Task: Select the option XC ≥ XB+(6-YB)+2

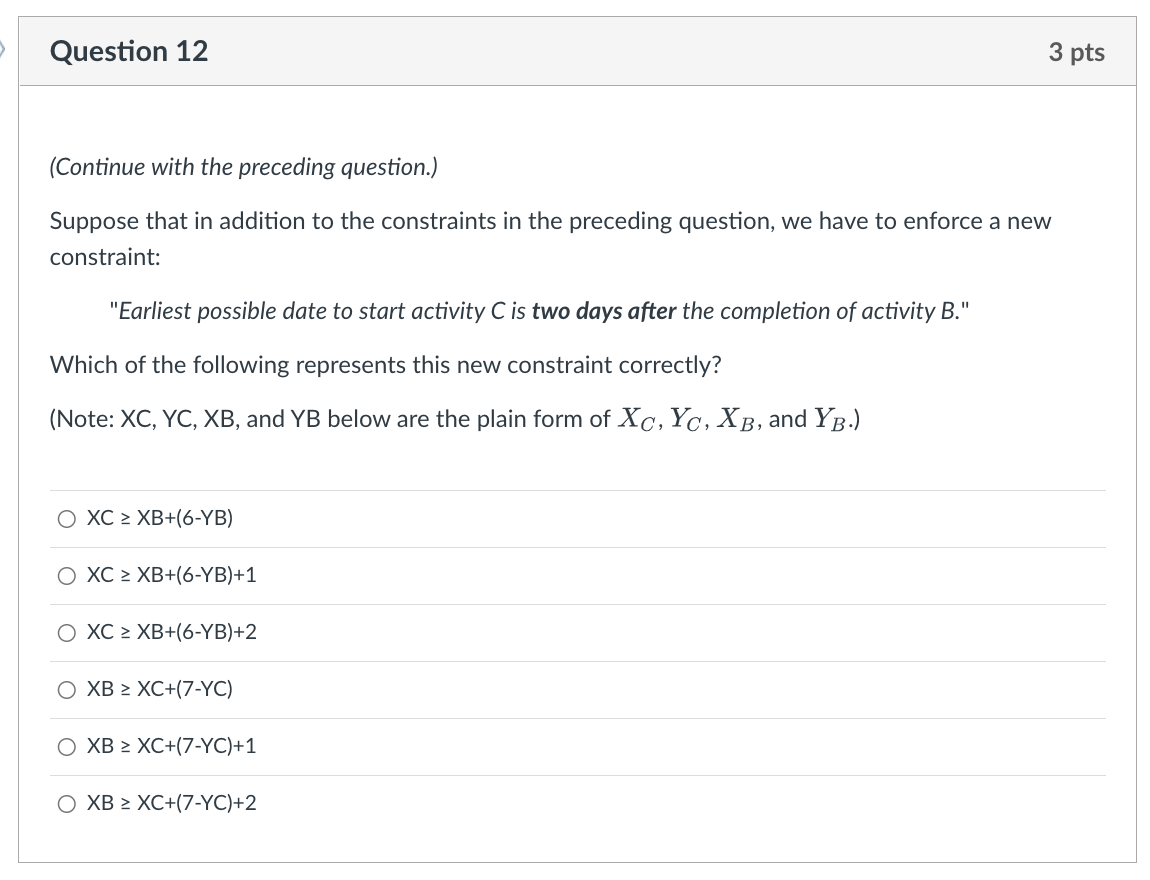Action: point(67,632)
